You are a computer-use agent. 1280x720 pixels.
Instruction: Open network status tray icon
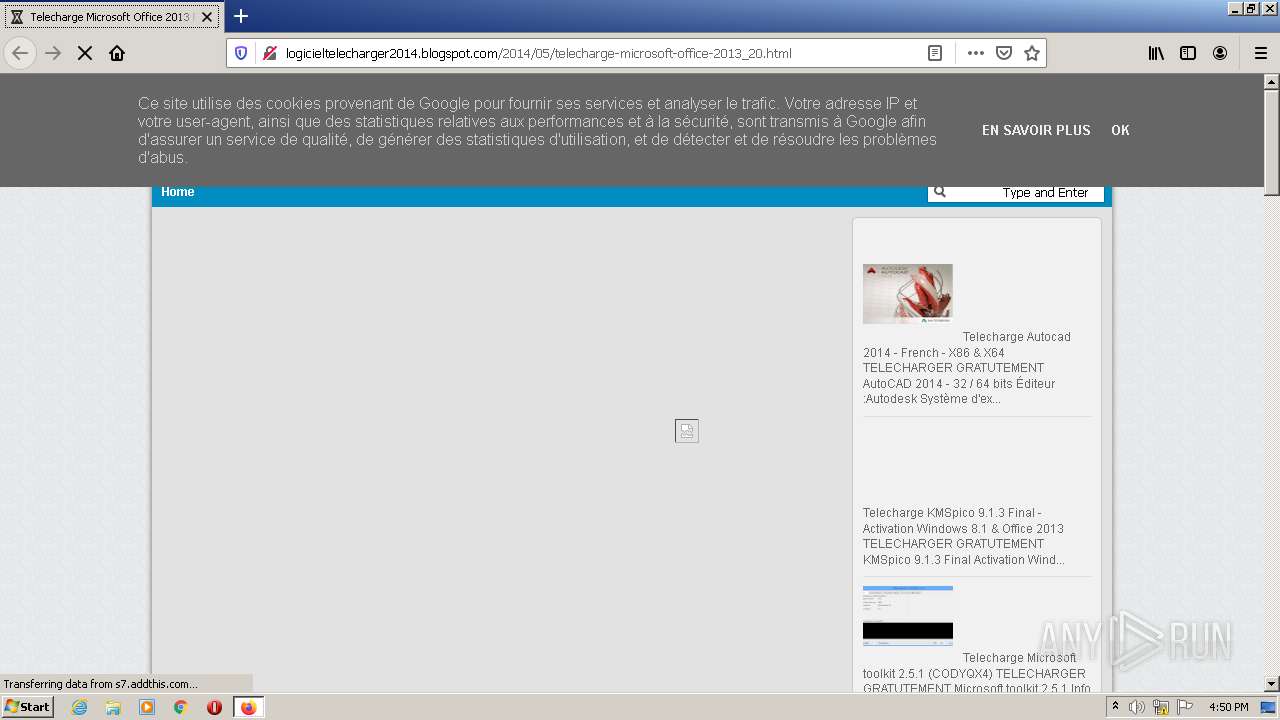(1161, 707)
